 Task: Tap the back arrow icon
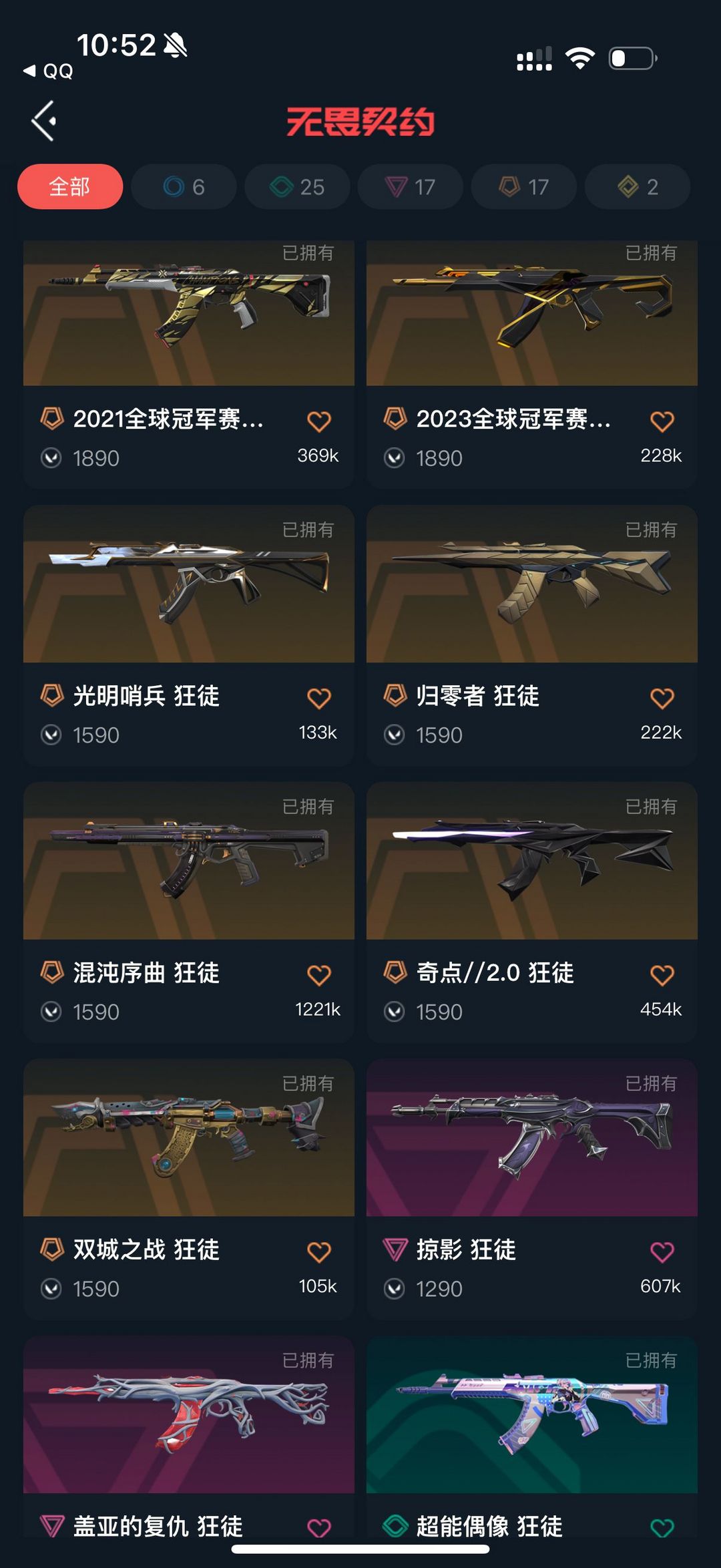(x=44, y=121)
